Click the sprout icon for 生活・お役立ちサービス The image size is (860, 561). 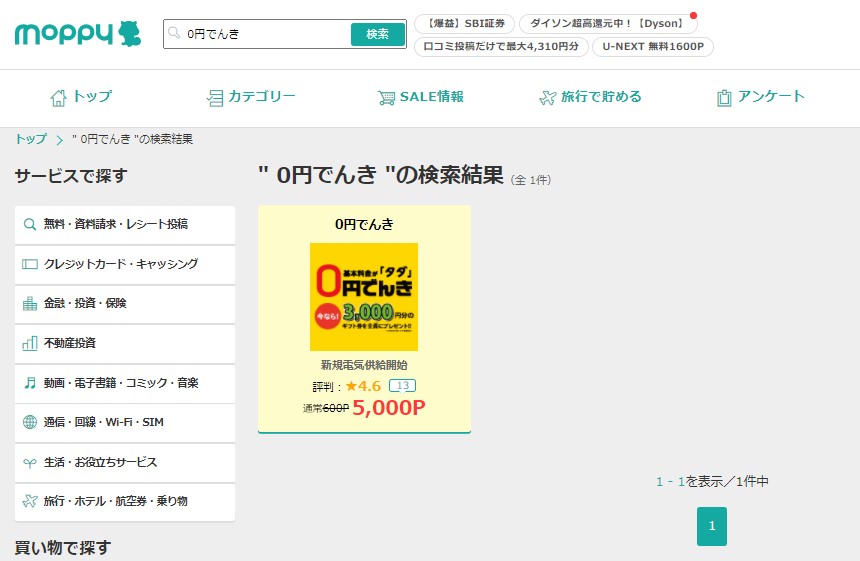30,463
